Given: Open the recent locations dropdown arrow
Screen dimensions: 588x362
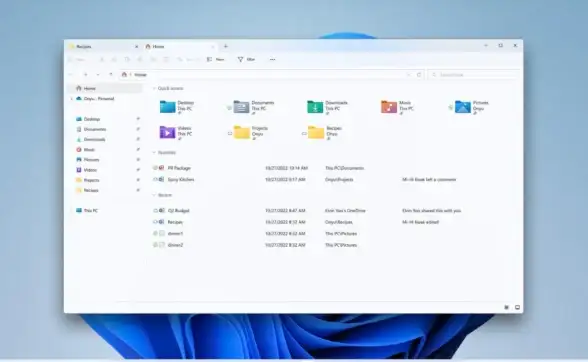Looking at the screenshot, I should coord(98,75).
